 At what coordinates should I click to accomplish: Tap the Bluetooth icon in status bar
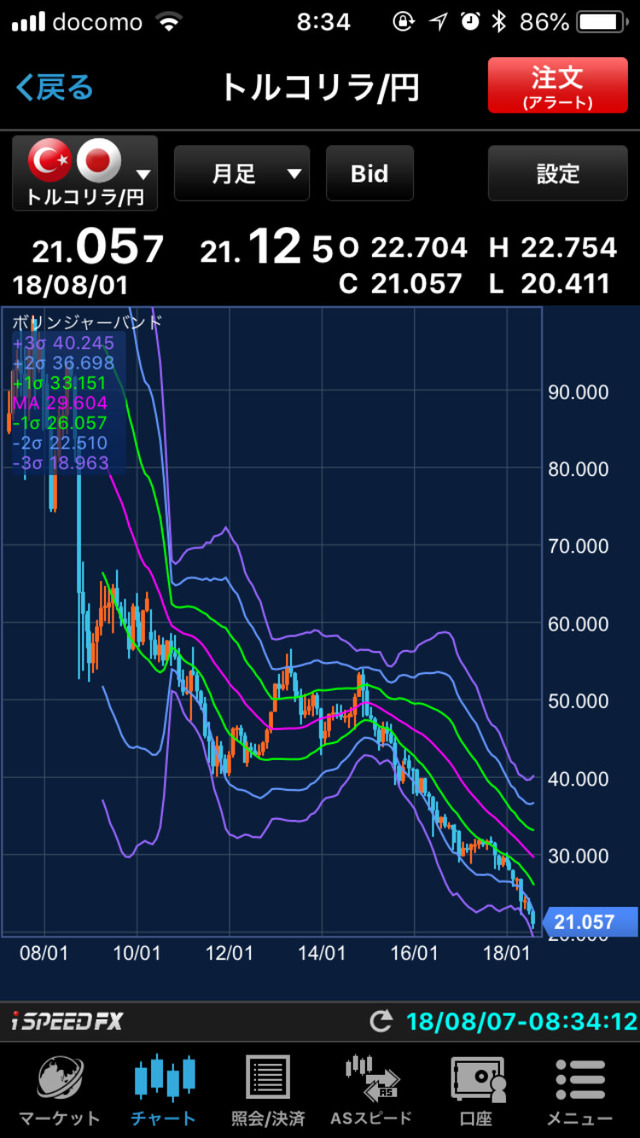(498, 22)
